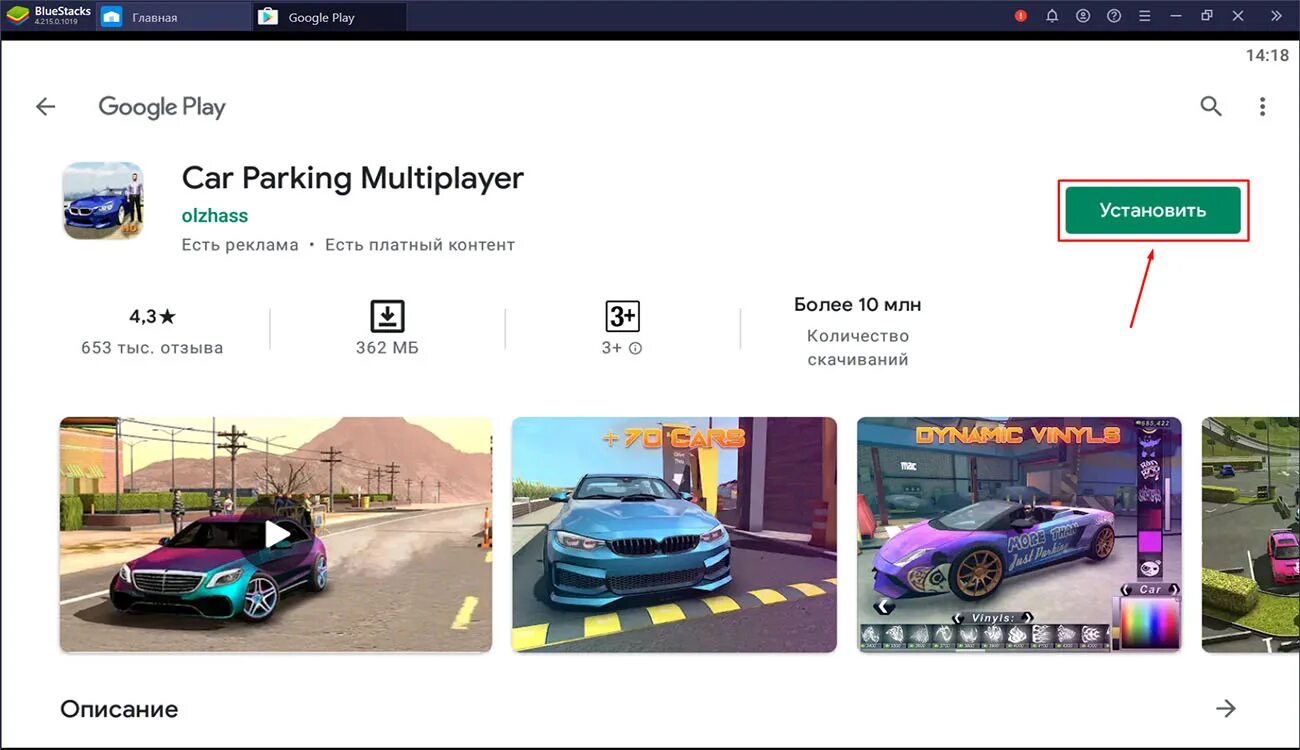This screenshot has height=750, width=1300.
Task: Click the Car Parking Multiplayer app icon
Action: pos(103,201)
